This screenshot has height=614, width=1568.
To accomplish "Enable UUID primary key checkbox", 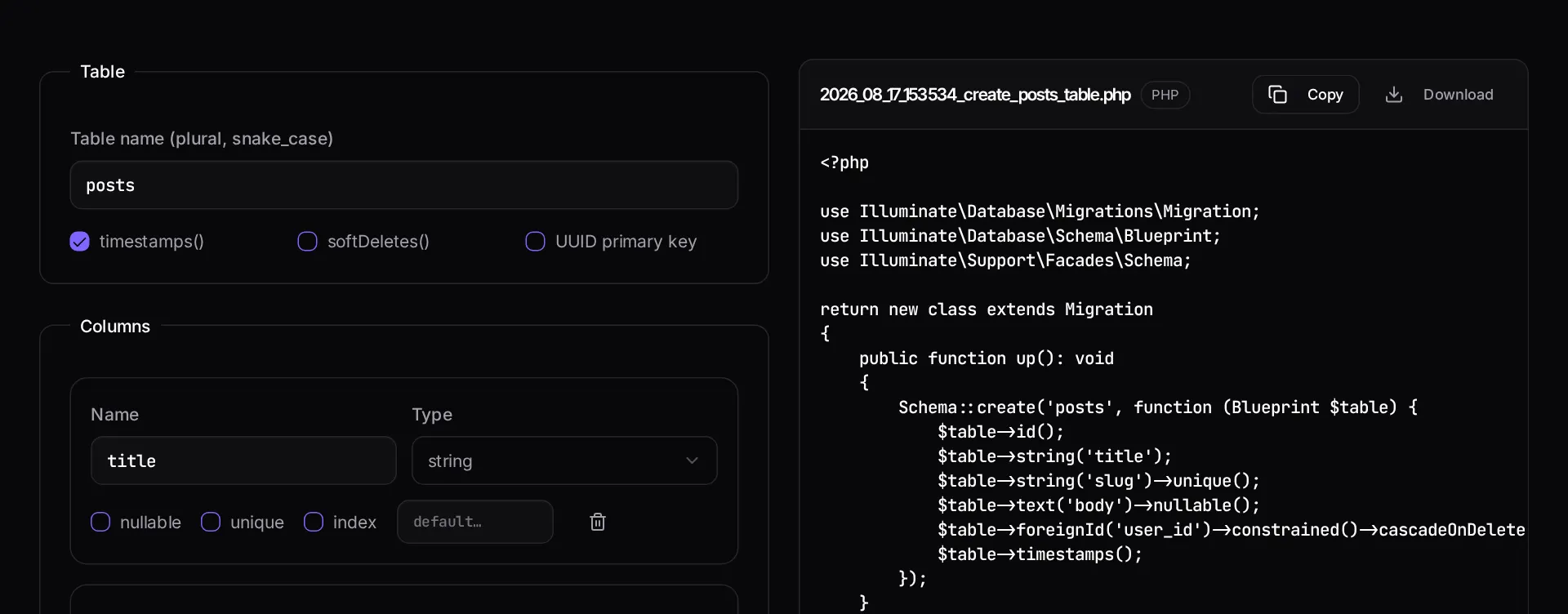I will pos(535,242).
